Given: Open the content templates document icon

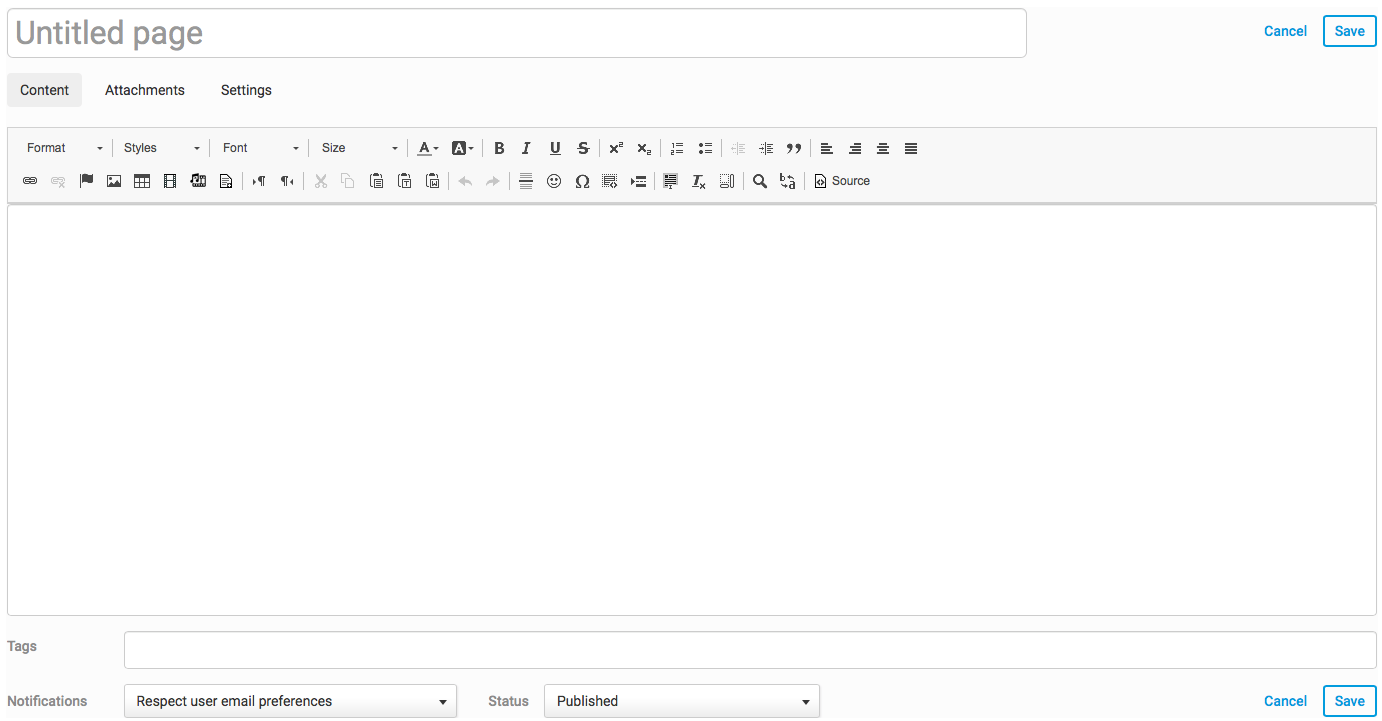Looking at the screenshot, I should (x=226, y=181).
